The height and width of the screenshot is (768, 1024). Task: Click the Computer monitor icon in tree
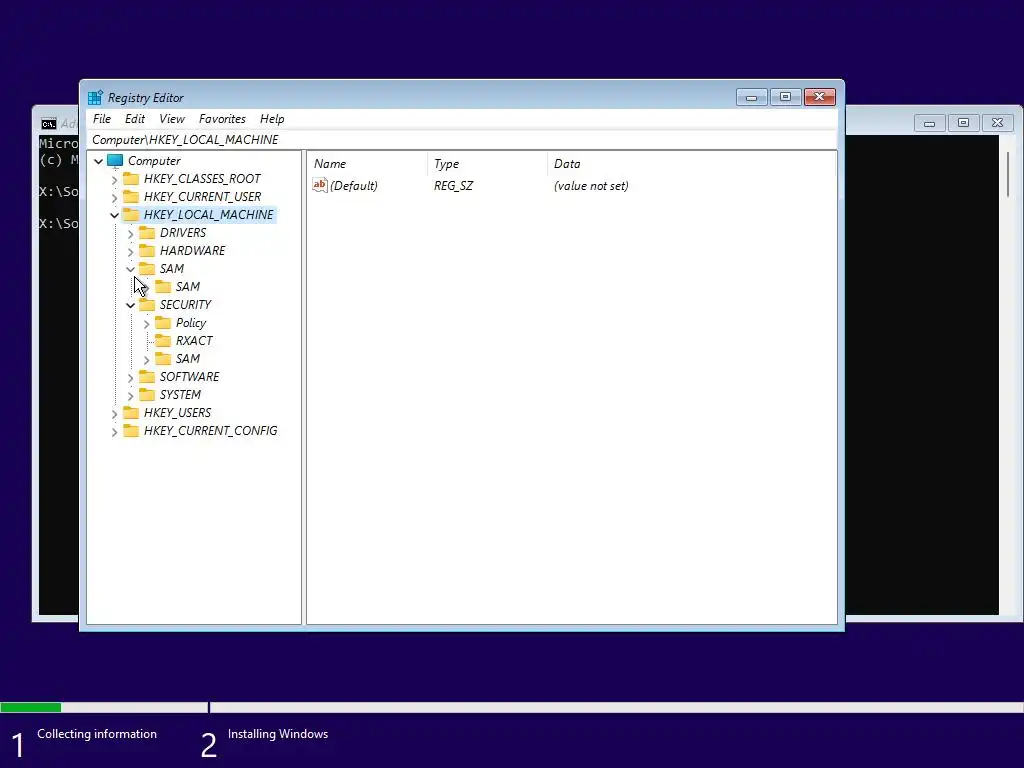click(x=115, y=161)
